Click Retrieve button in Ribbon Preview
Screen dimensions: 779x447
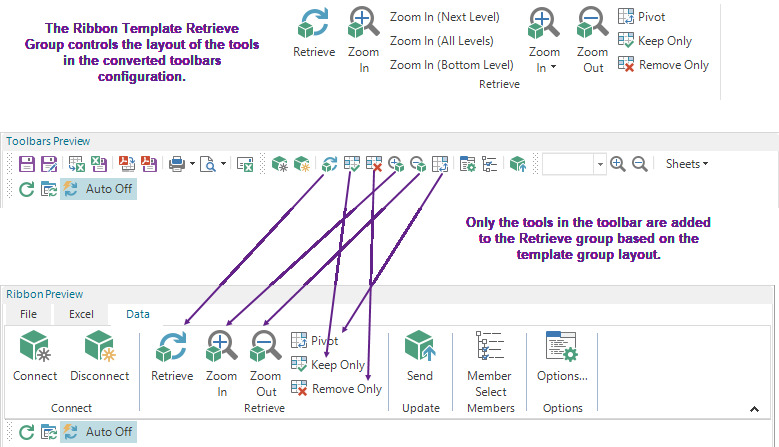(172, 356)
